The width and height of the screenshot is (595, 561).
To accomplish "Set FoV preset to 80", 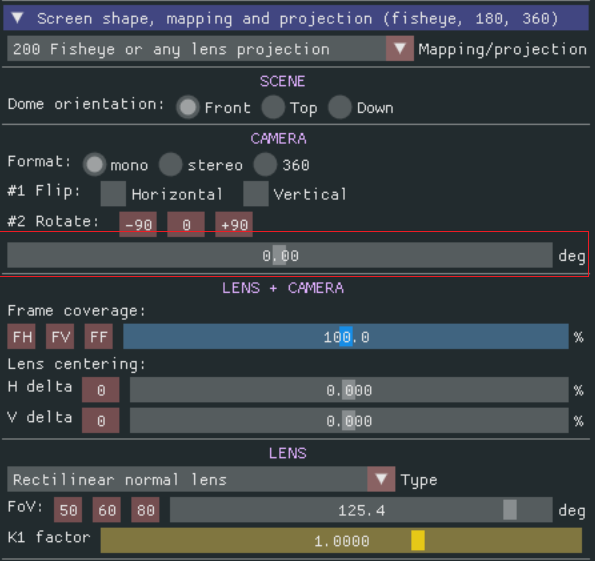I will point(145,510).
